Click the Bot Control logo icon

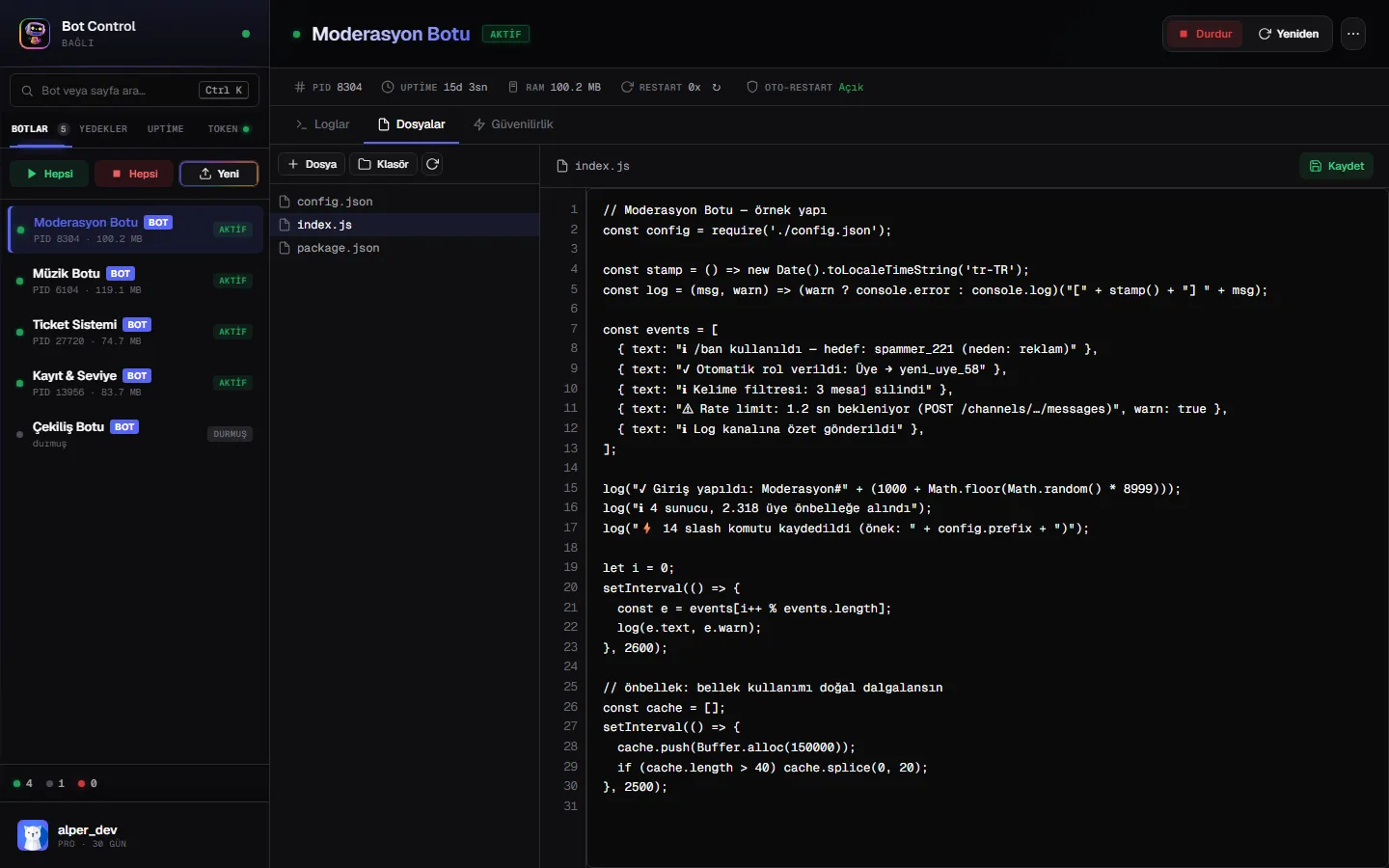coord(35,34)
